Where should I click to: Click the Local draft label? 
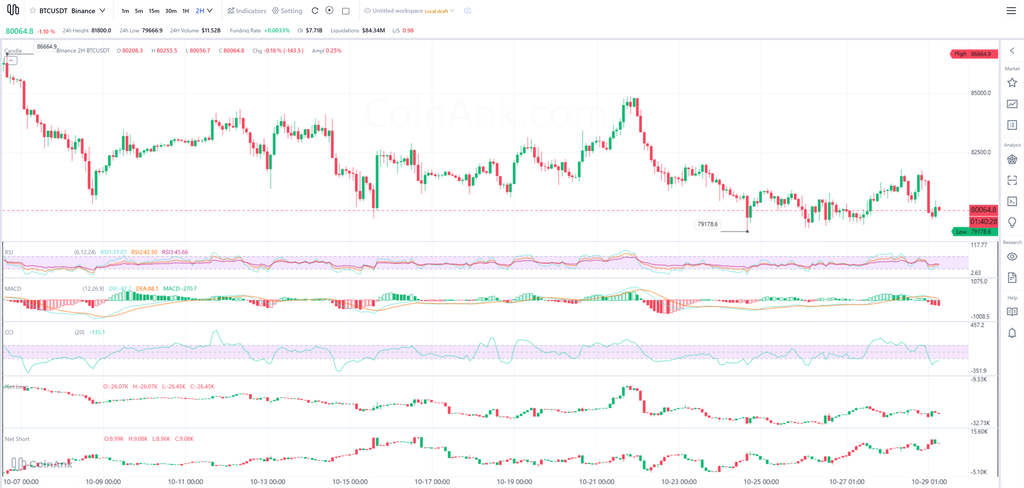click(x=437, y=11)
